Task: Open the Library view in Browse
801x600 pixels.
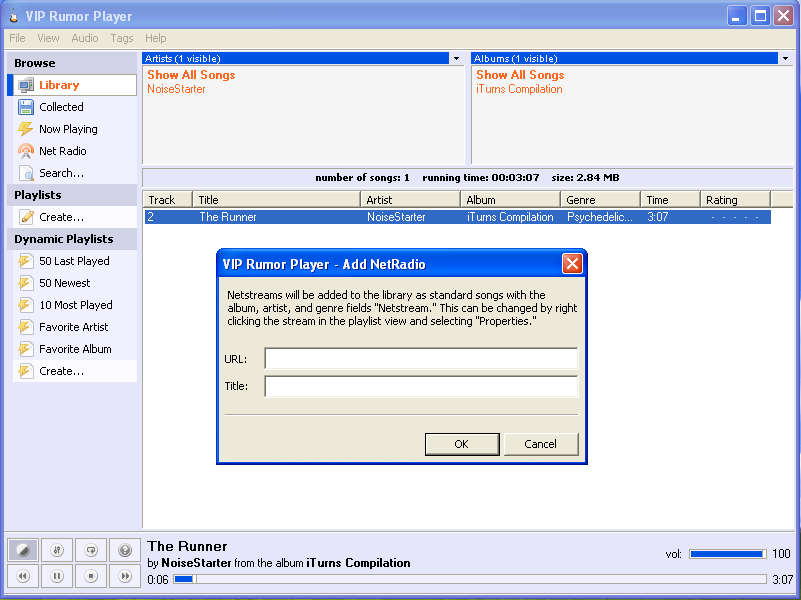Action: click(x=73, y=85)
